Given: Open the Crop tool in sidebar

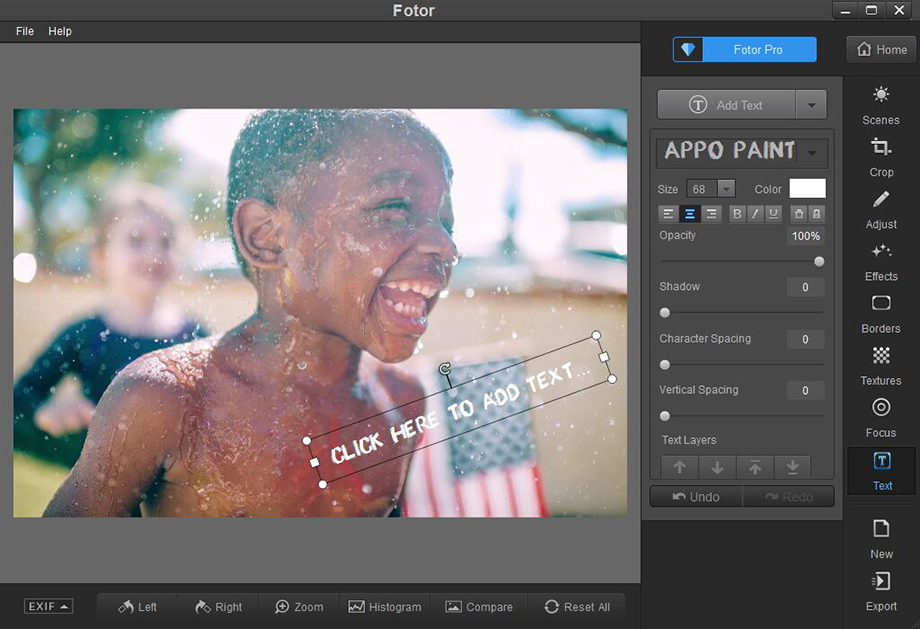Looking at the screenshot, I should 881,156.
